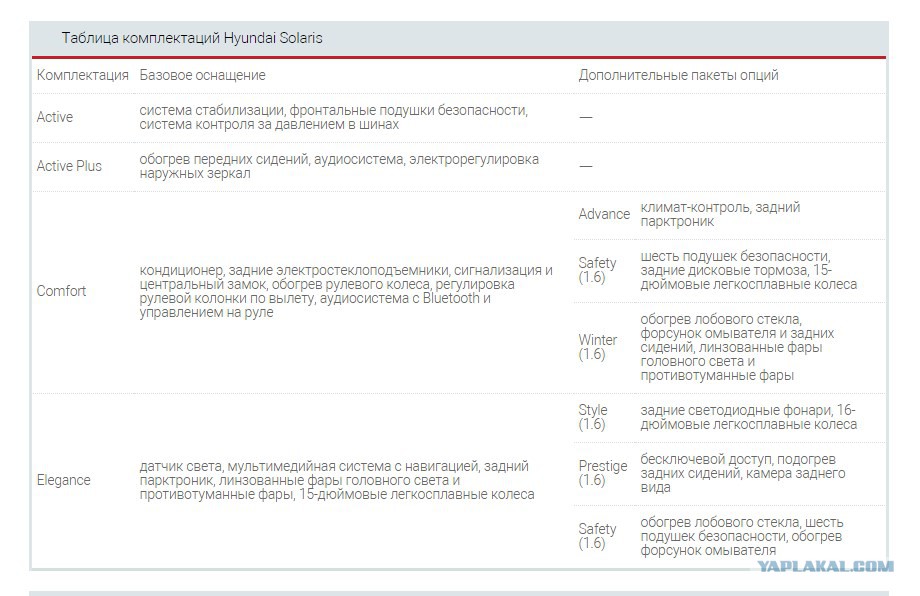Select the 'Active' trim row label
920x596 pixels.
click(55, 117)
